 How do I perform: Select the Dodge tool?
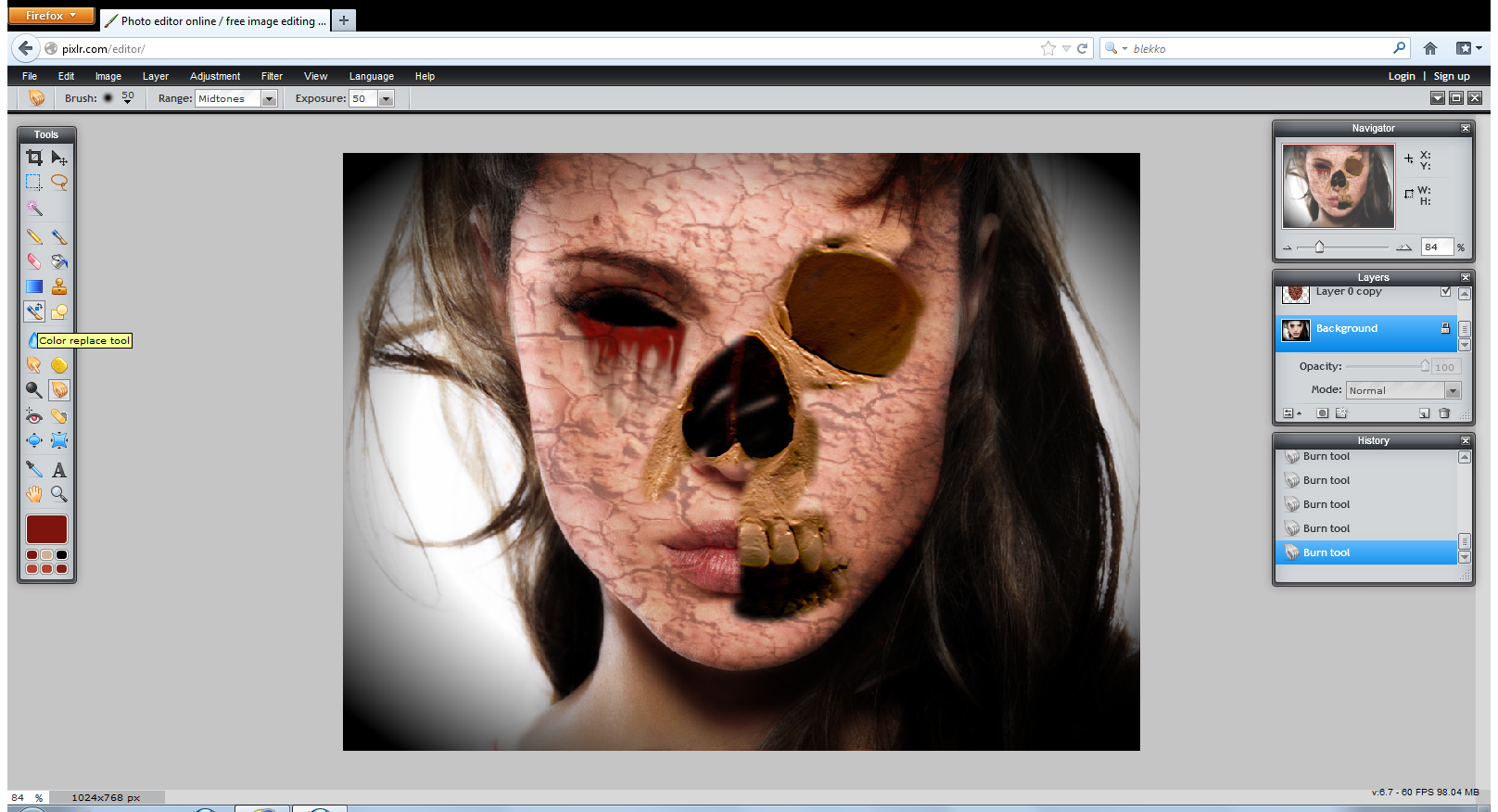click(34, 390)
